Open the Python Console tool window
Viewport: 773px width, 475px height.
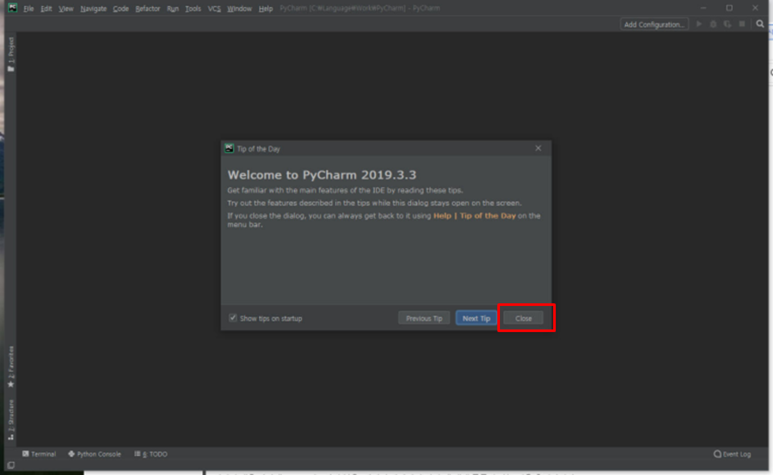(94, 454)
